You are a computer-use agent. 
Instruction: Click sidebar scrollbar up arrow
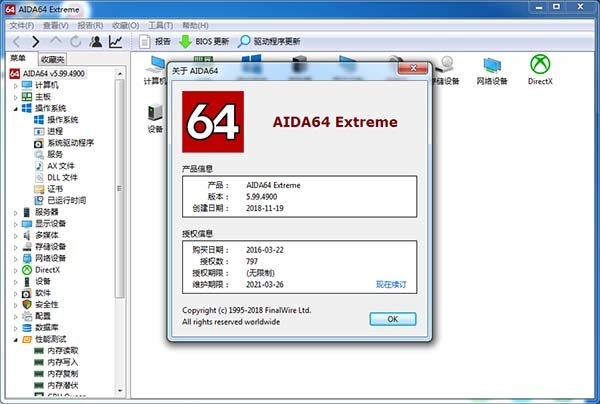[x=120, y=73]
